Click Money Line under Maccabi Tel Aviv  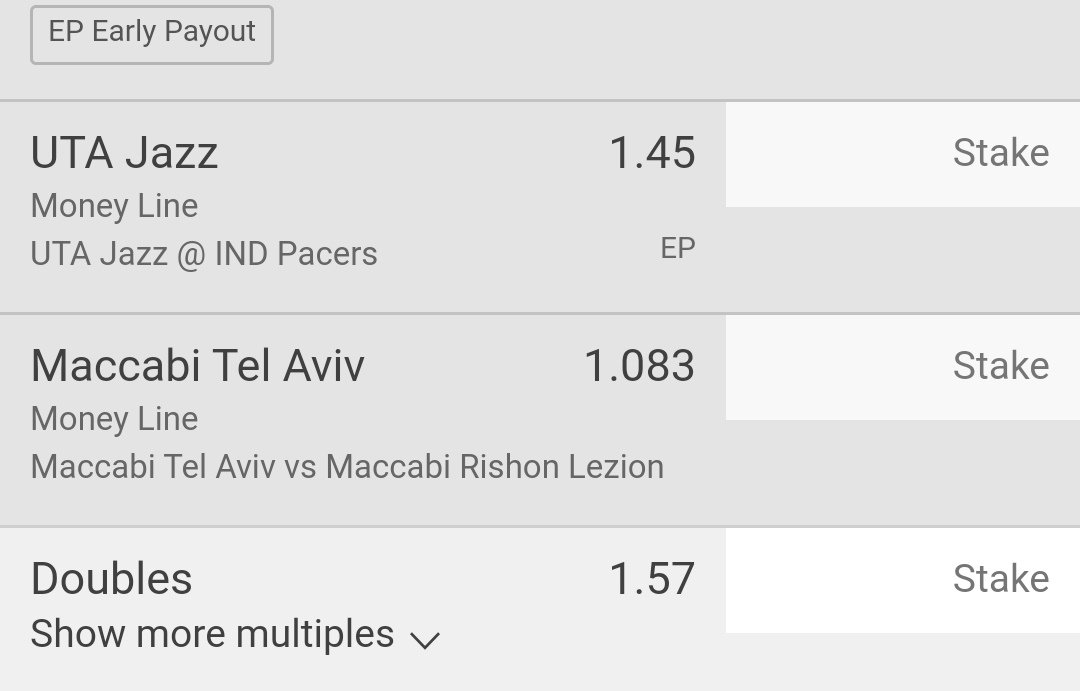[x=114, y=419]
